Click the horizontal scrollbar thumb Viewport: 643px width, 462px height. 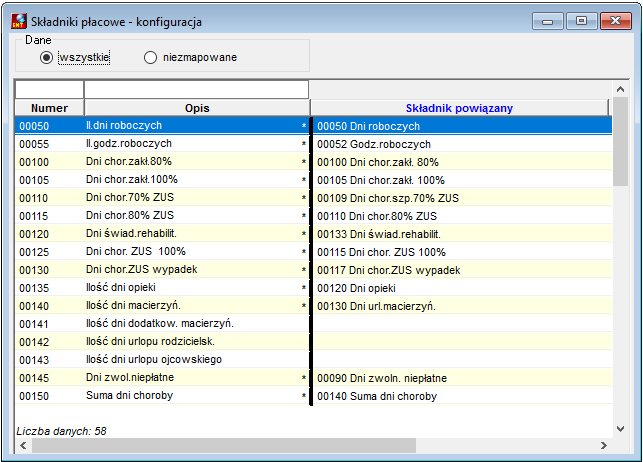224,446
